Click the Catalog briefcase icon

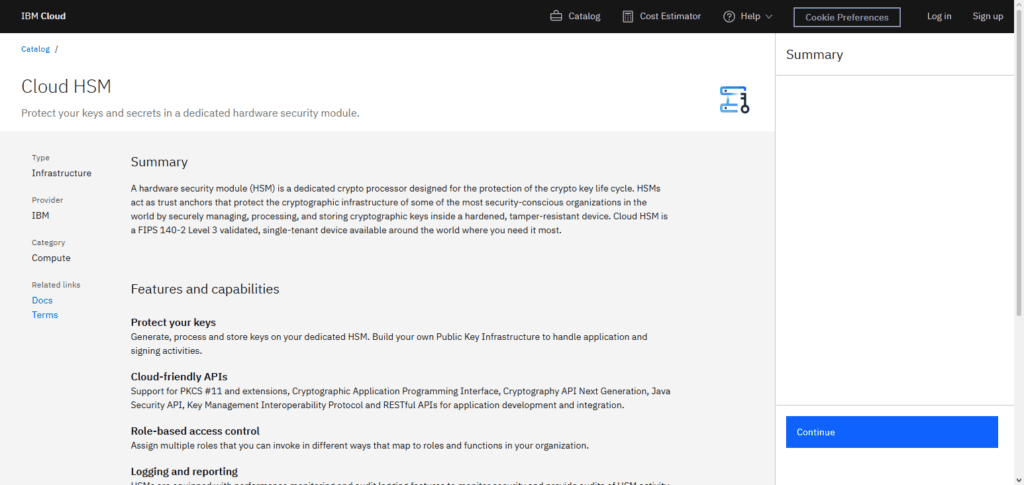[x=556, y=16]
